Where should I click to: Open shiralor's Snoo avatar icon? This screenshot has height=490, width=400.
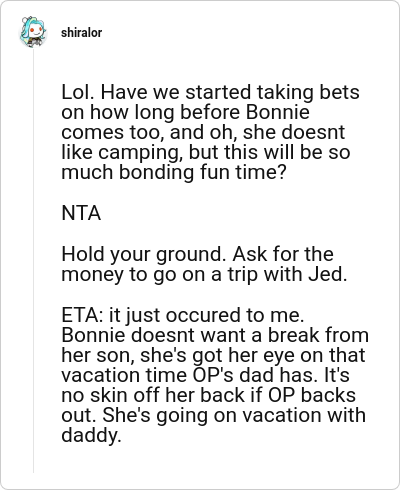click(33, 32)
